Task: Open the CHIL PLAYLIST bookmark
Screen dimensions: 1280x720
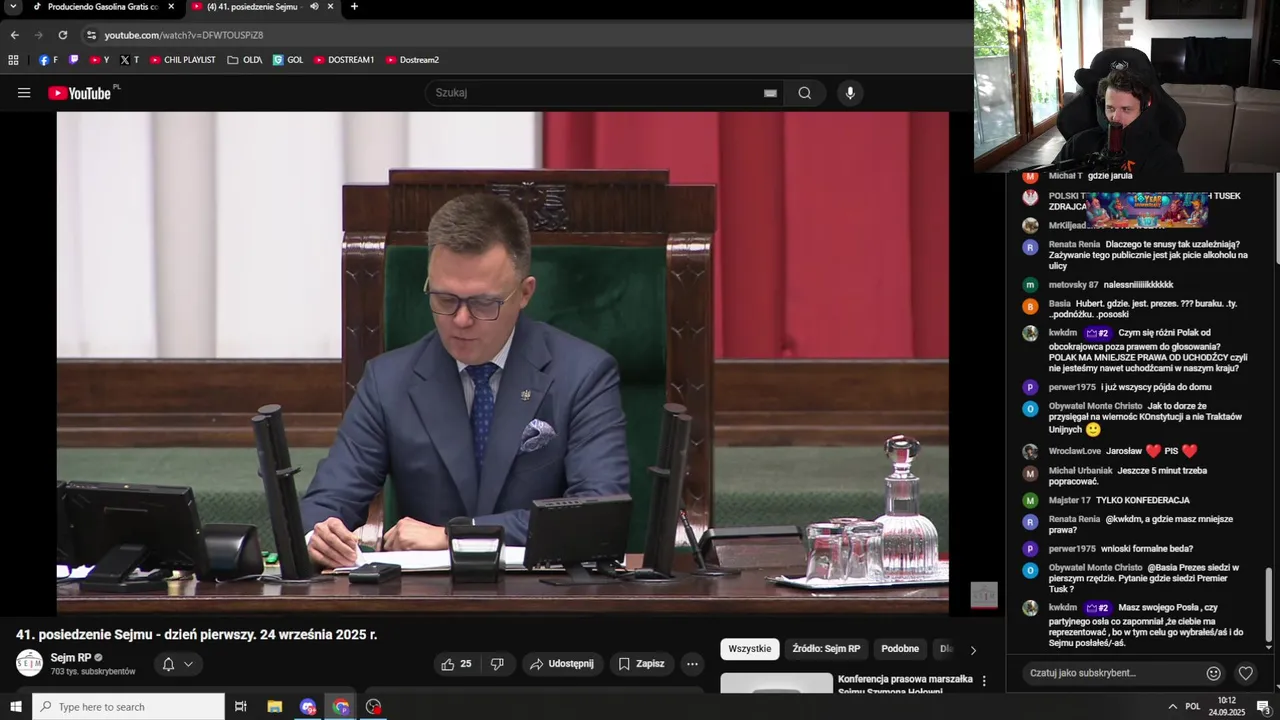Action: click(x=183, y=60)
